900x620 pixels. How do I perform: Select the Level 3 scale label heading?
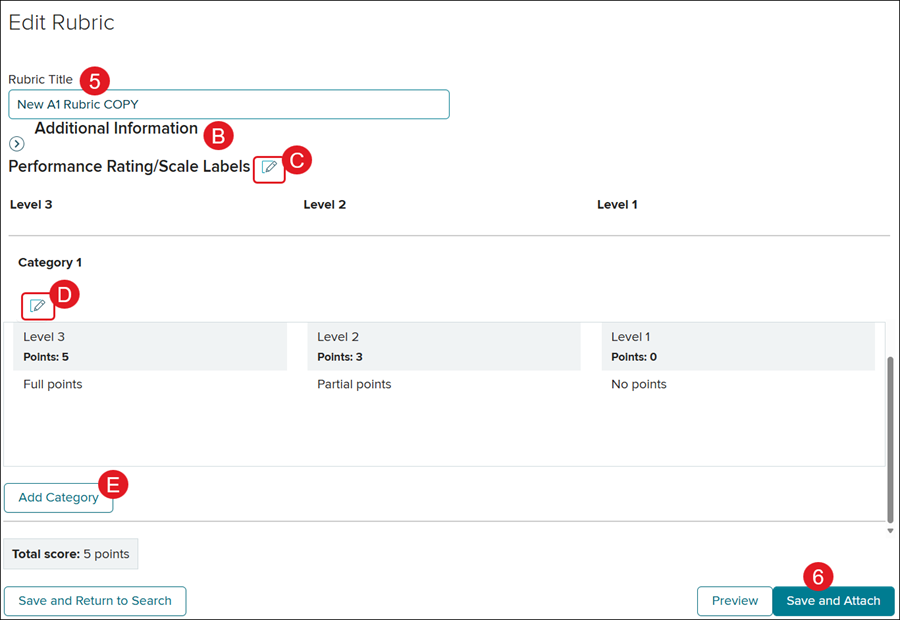click(31, 205)
